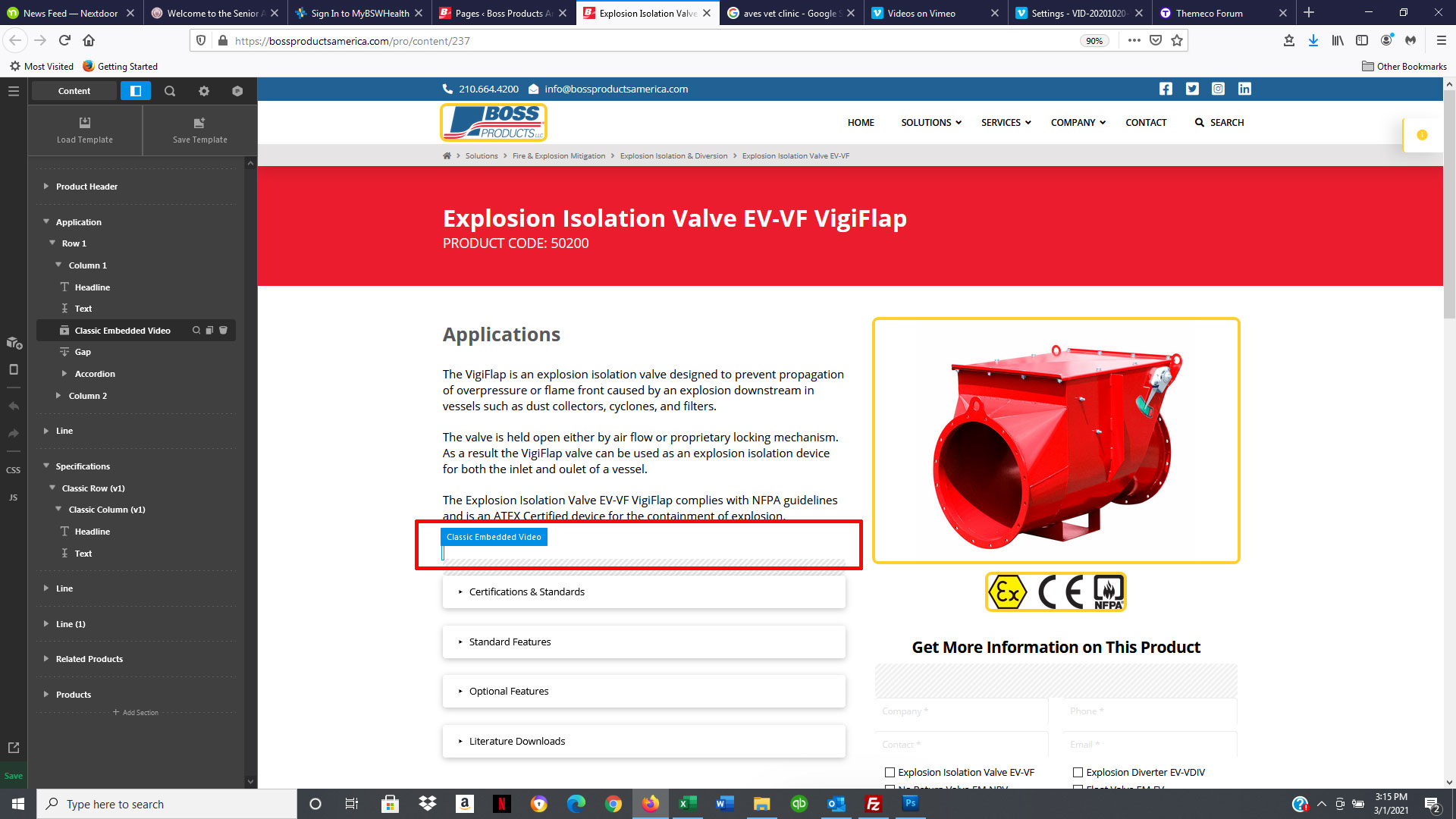The height and width of the screenshot is (819, 1456).
Task: Visit the Twitter page icon
Action: [x=1192, y=89]
